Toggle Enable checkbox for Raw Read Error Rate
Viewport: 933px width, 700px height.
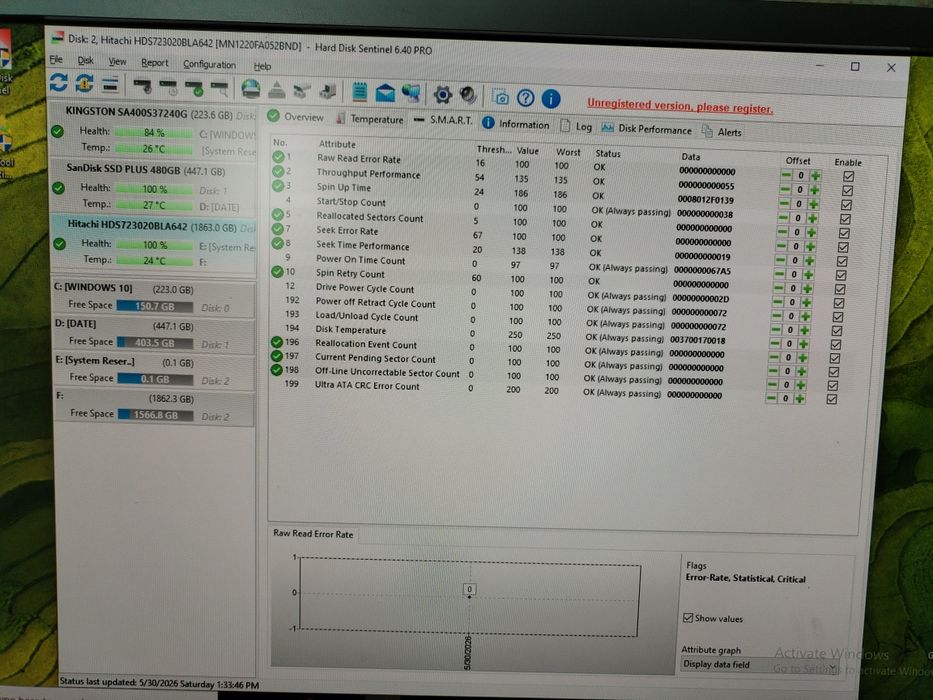coord(849,176)
